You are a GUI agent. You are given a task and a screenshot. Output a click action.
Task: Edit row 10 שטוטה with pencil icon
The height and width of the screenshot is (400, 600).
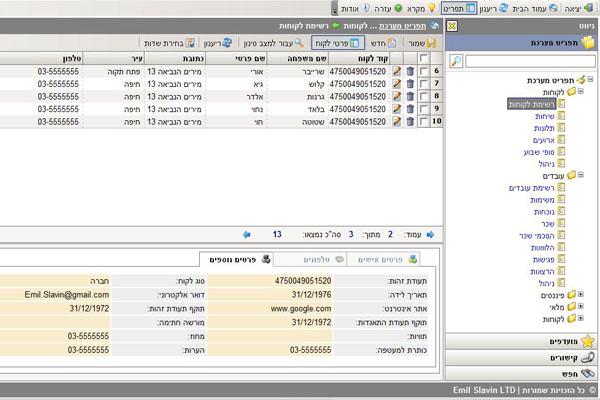click(397, 122)
